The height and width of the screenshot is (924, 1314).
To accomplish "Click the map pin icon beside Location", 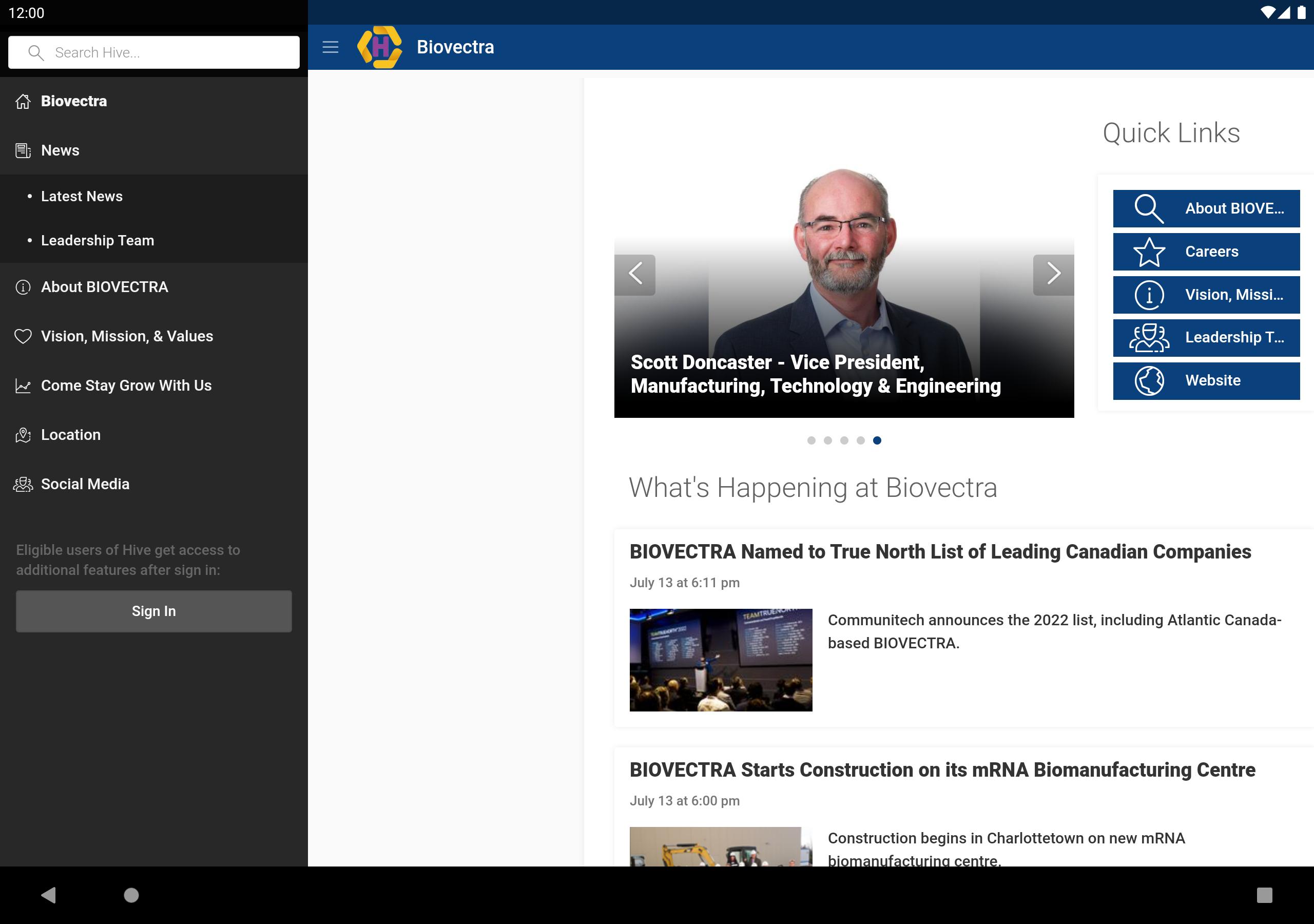I will pyautogui.click(x=23, y=435).
